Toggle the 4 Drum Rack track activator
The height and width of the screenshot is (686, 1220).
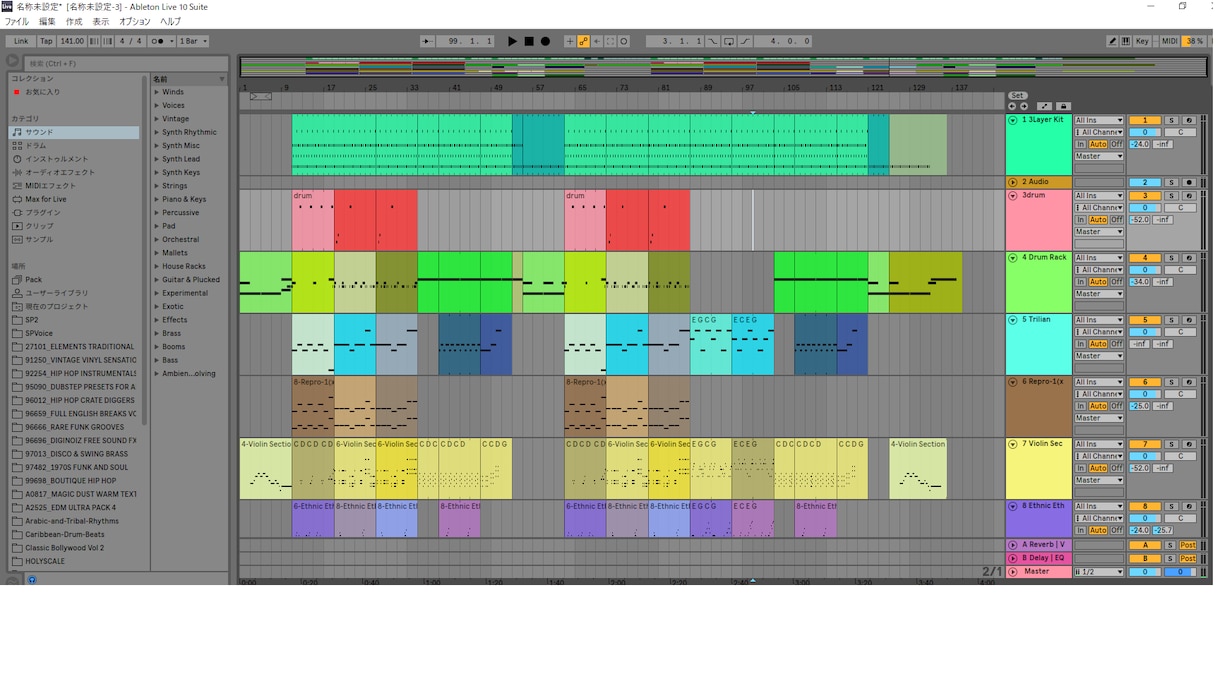[1145, 258]
